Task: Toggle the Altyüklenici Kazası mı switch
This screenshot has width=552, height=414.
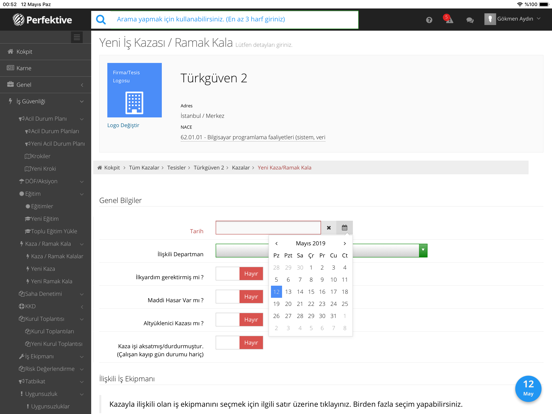Action: tap(239, 320)
